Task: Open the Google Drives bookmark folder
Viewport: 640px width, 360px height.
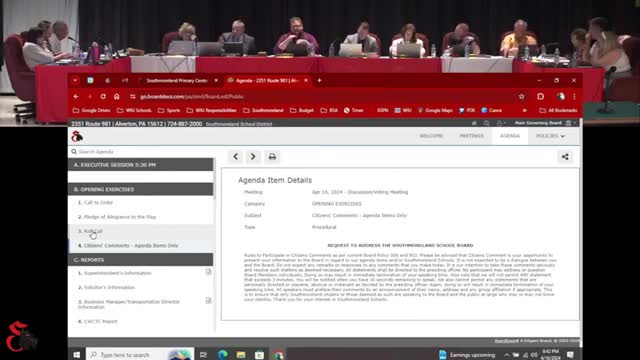Action: [91, 110]
